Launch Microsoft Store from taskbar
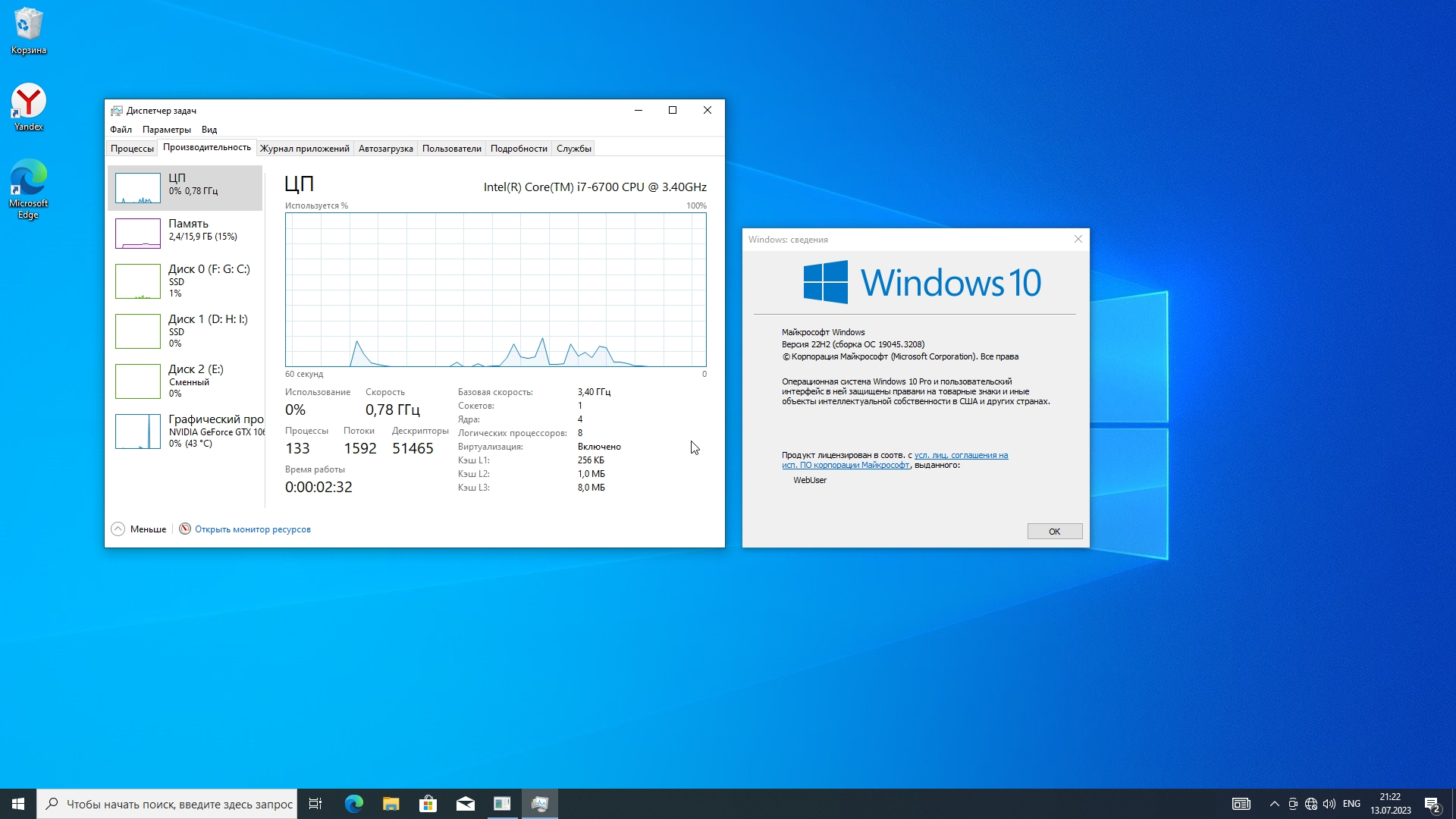The width and height of the screenshot is (1456, 819). click(x=428, y=804)
